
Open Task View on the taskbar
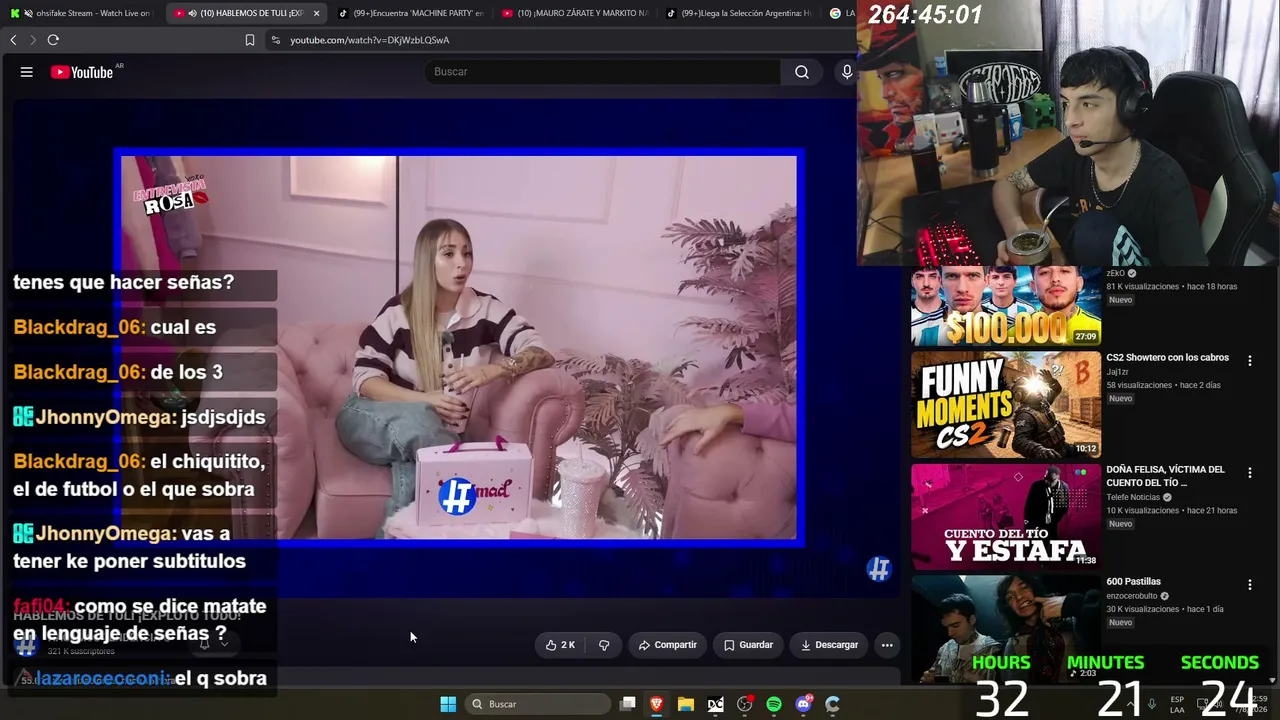point(628,704)
